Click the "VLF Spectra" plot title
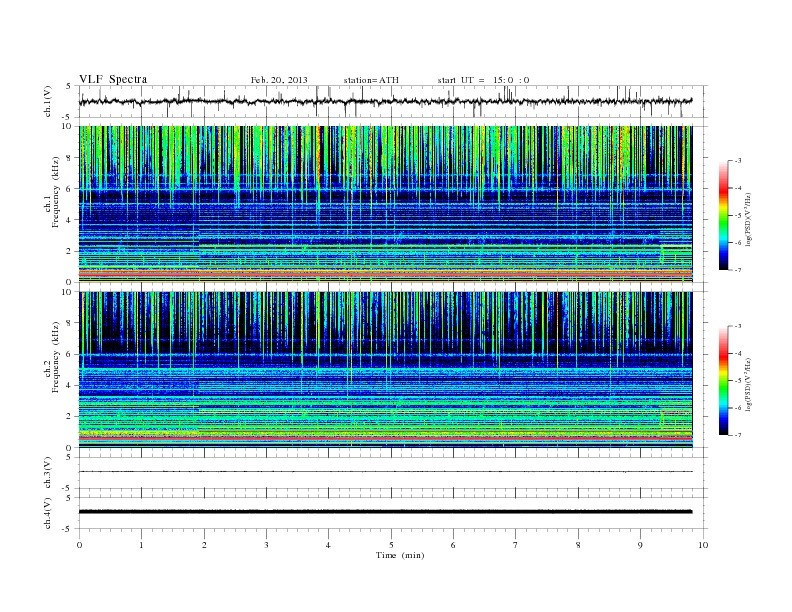 [x=113, y=79]
